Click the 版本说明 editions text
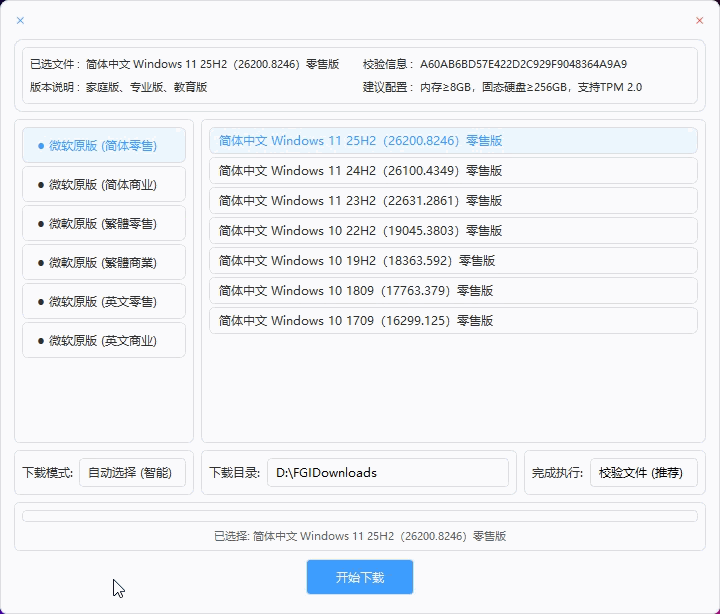The image size is (720, 614). [146, 87]
